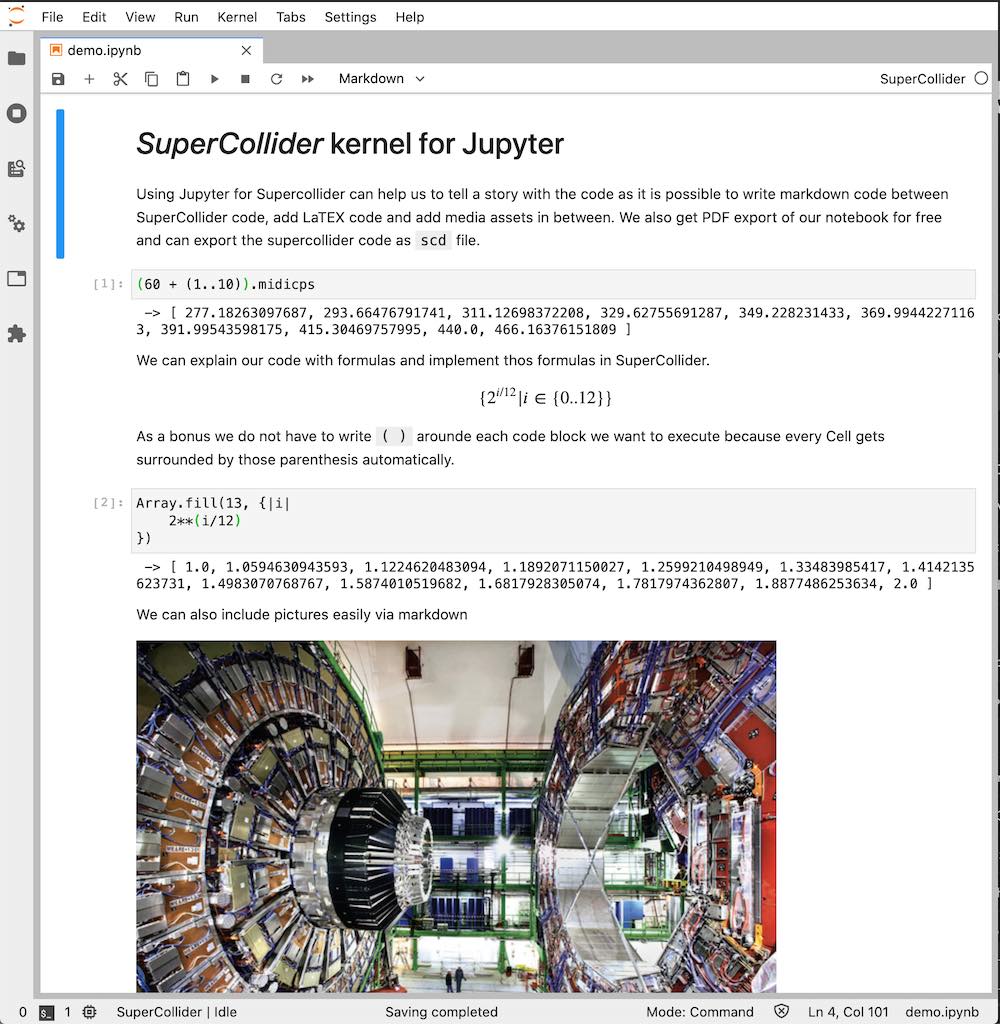Copy the selected cell from the toolbar
The height and width of the screenshot is (1024, 1000).
[x=151, y=79]
